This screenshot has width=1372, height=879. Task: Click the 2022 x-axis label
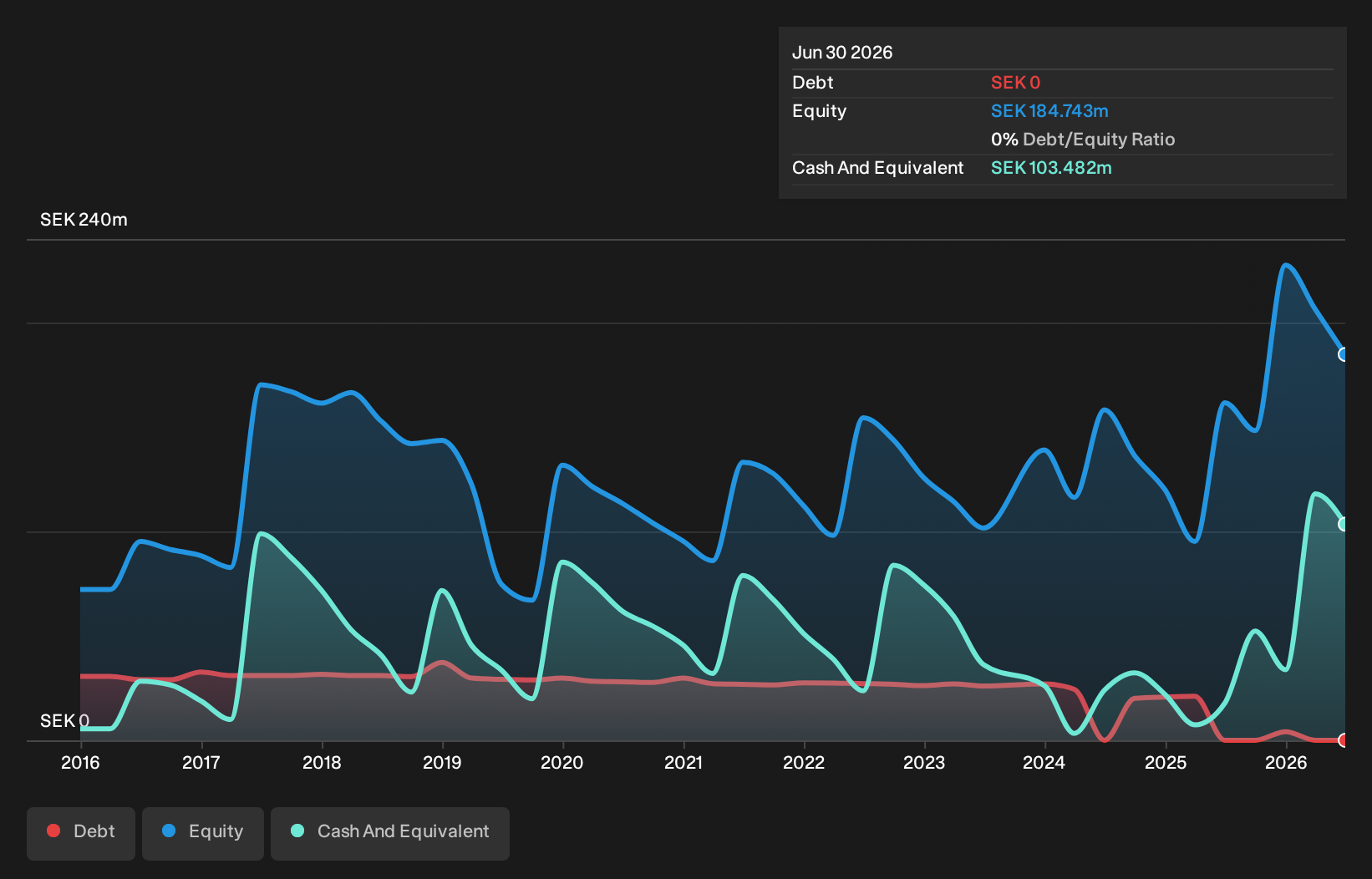804,762
